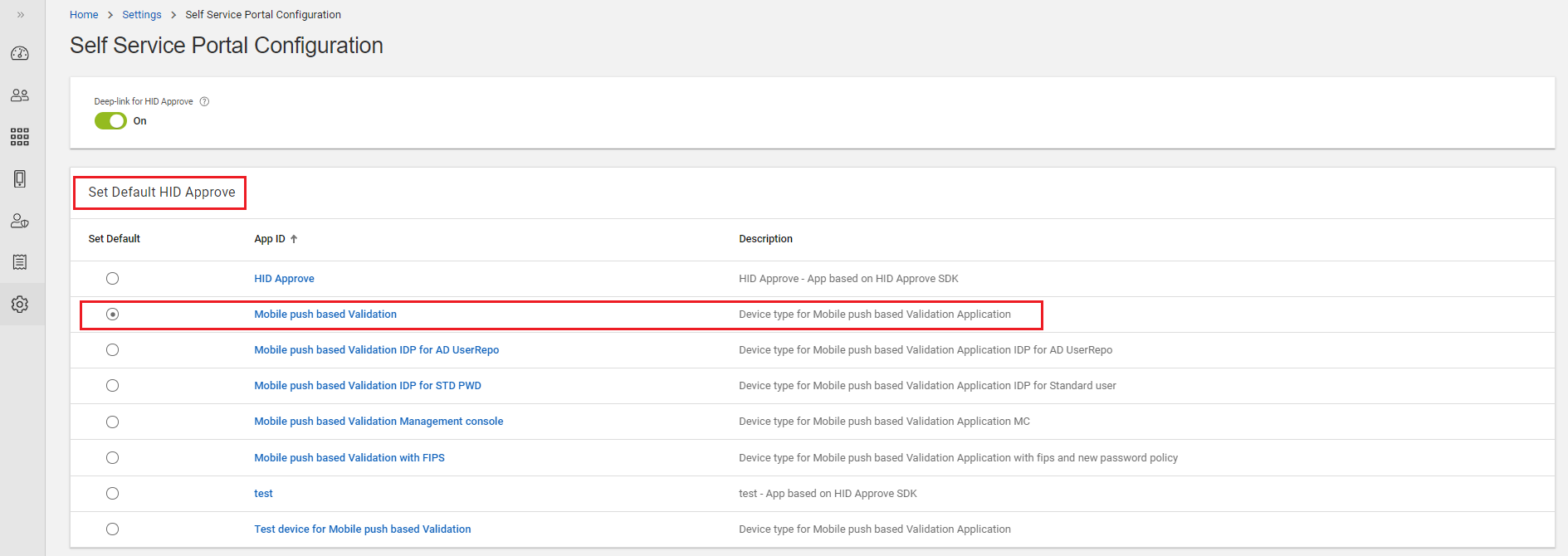Expand the sidebar with double chevron
This screenshot has height=556, width=1568.
(21, 15)
